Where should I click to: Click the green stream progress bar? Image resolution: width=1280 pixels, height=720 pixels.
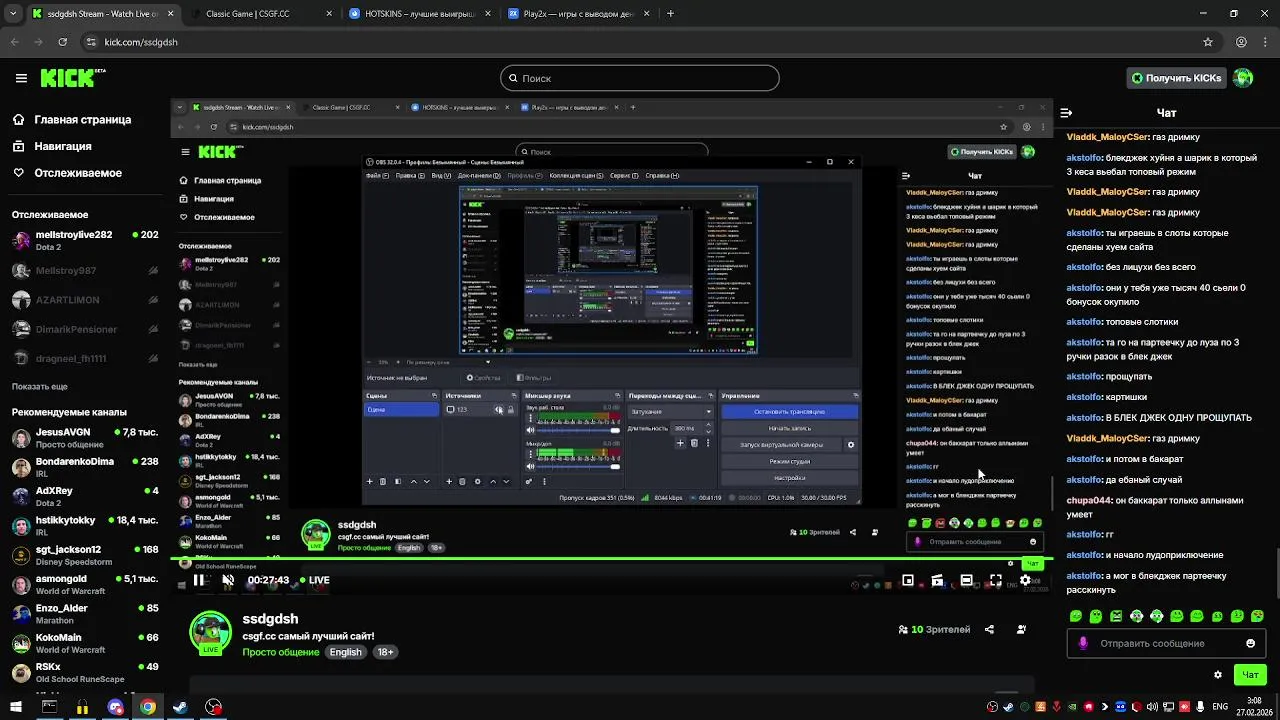tap(610, 559)
